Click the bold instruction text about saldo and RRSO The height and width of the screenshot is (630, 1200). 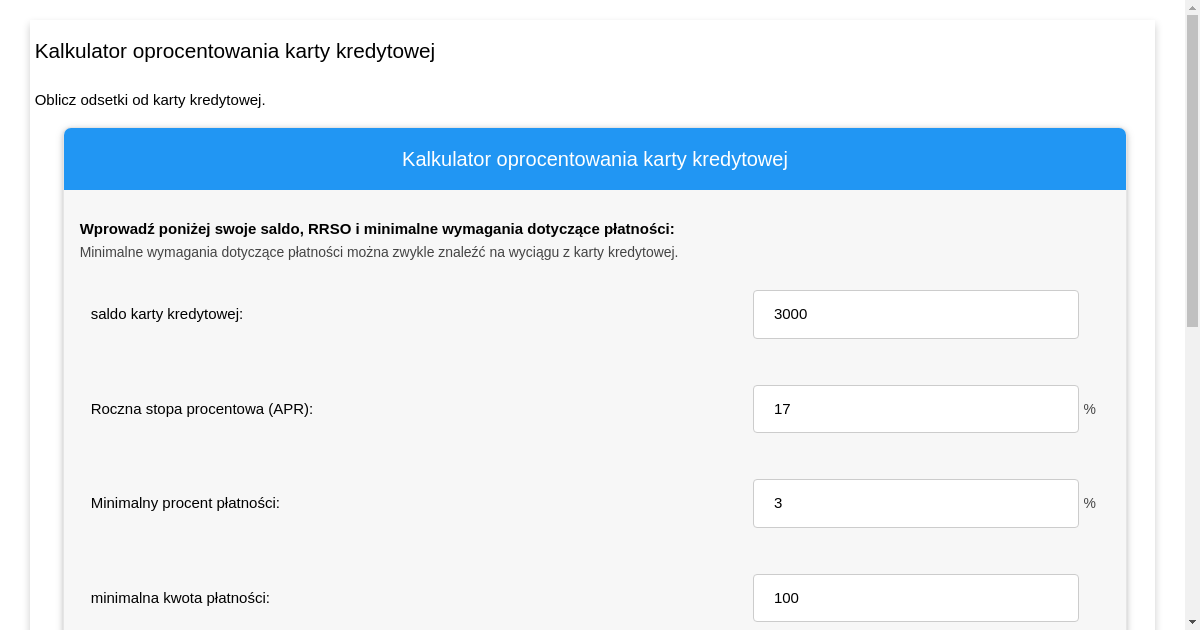point(376,228)
